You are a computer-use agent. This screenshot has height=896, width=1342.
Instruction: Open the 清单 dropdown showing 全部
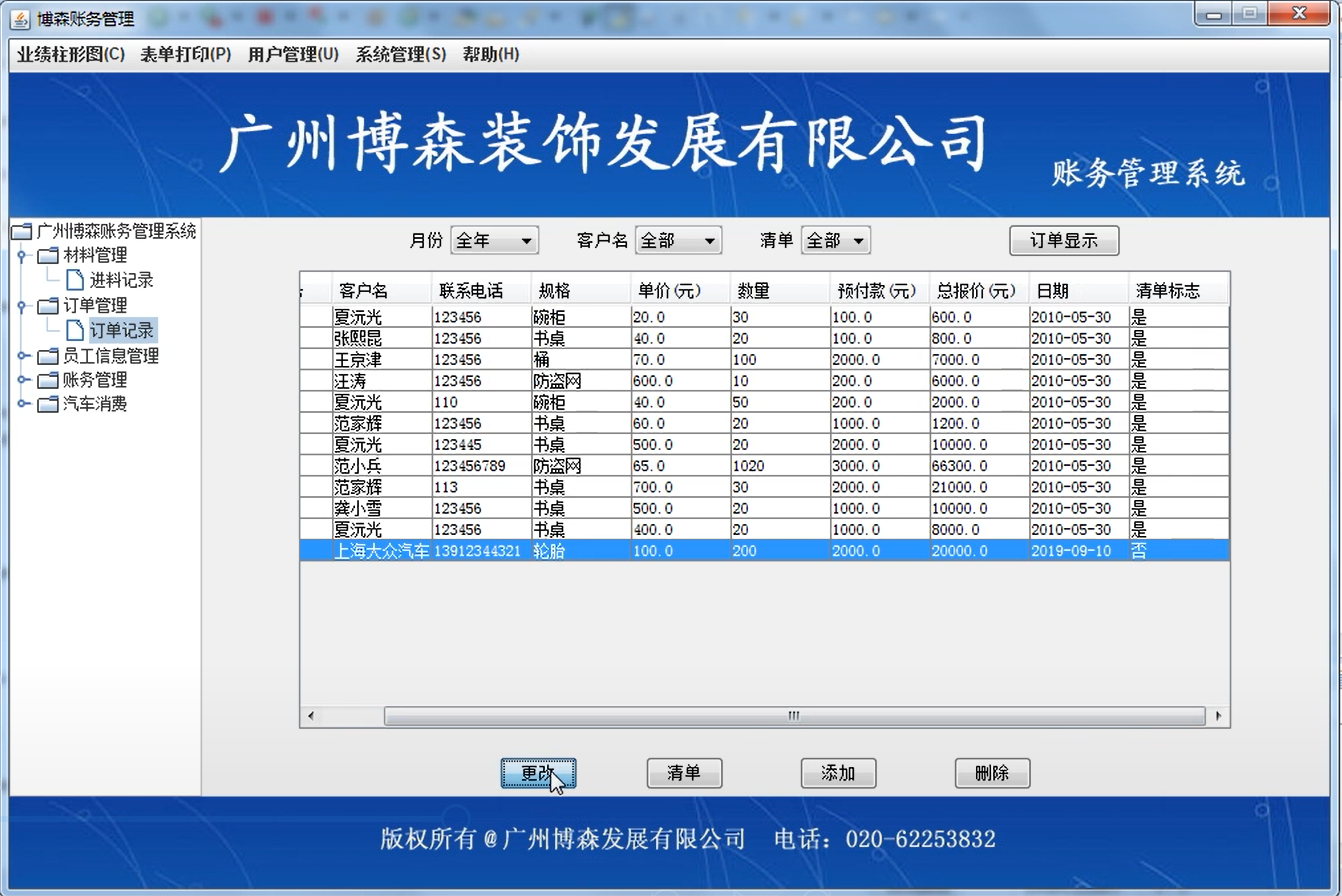(836, 240)
